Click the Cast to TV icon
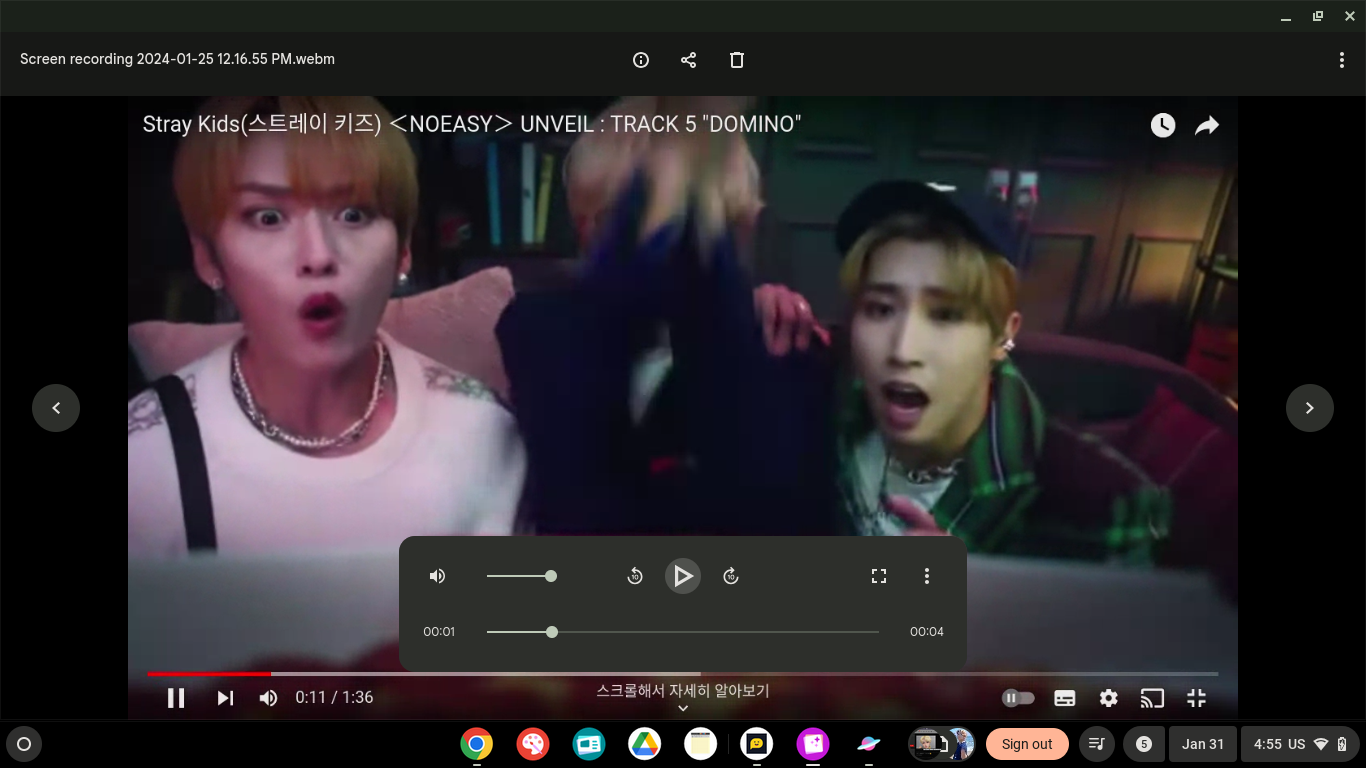The width and height of the screenshot is (1366, 768). click(x=1152, y=698)
